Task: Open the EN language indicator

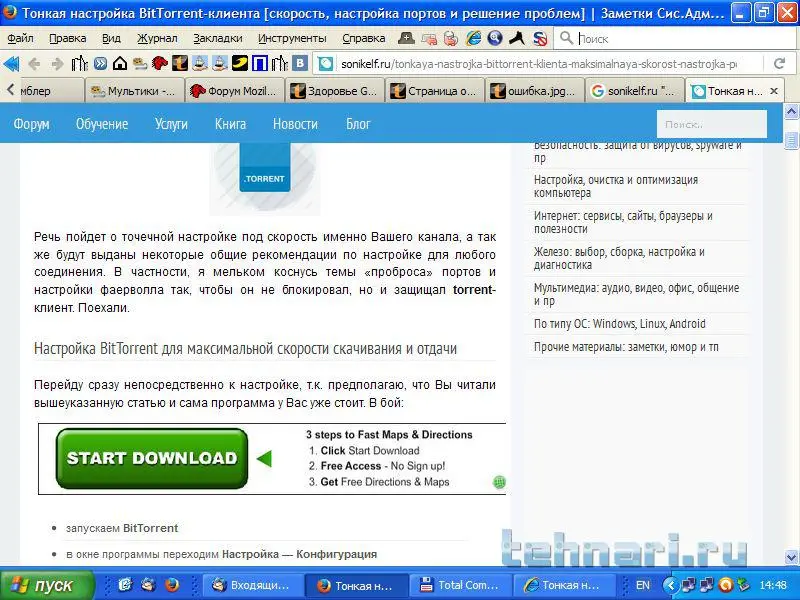Action: [x=643, y=585]
